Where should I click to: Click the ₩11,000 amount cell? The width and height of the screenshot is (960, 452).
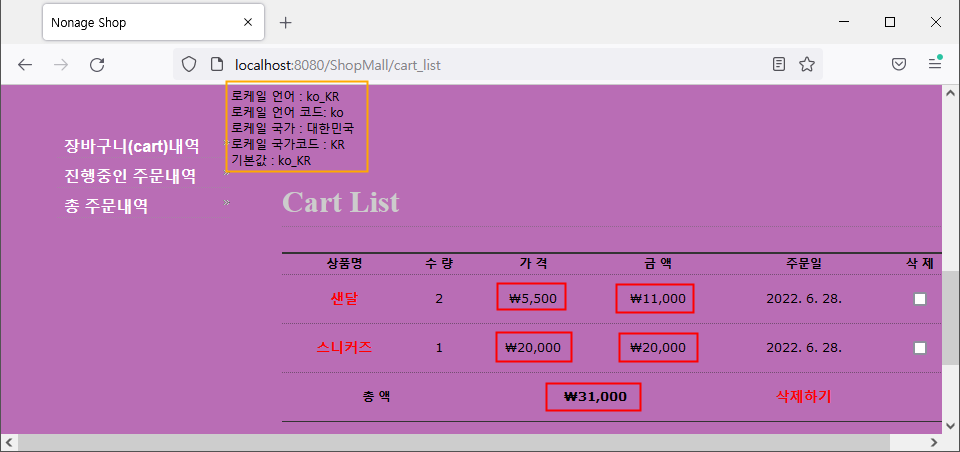point(658,299)
